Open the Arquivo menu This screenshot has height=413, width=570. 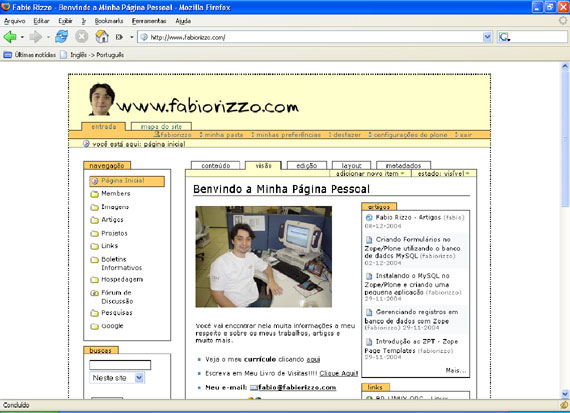15,21
